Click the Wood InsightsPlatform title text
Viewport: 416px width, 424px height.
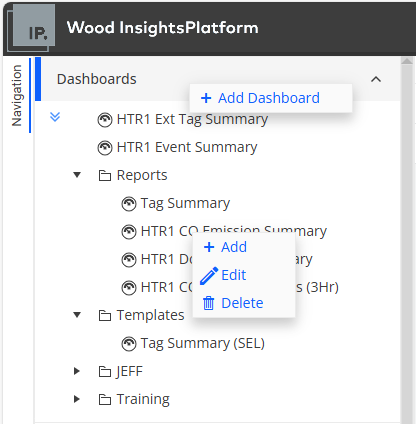tap(163, 27)
